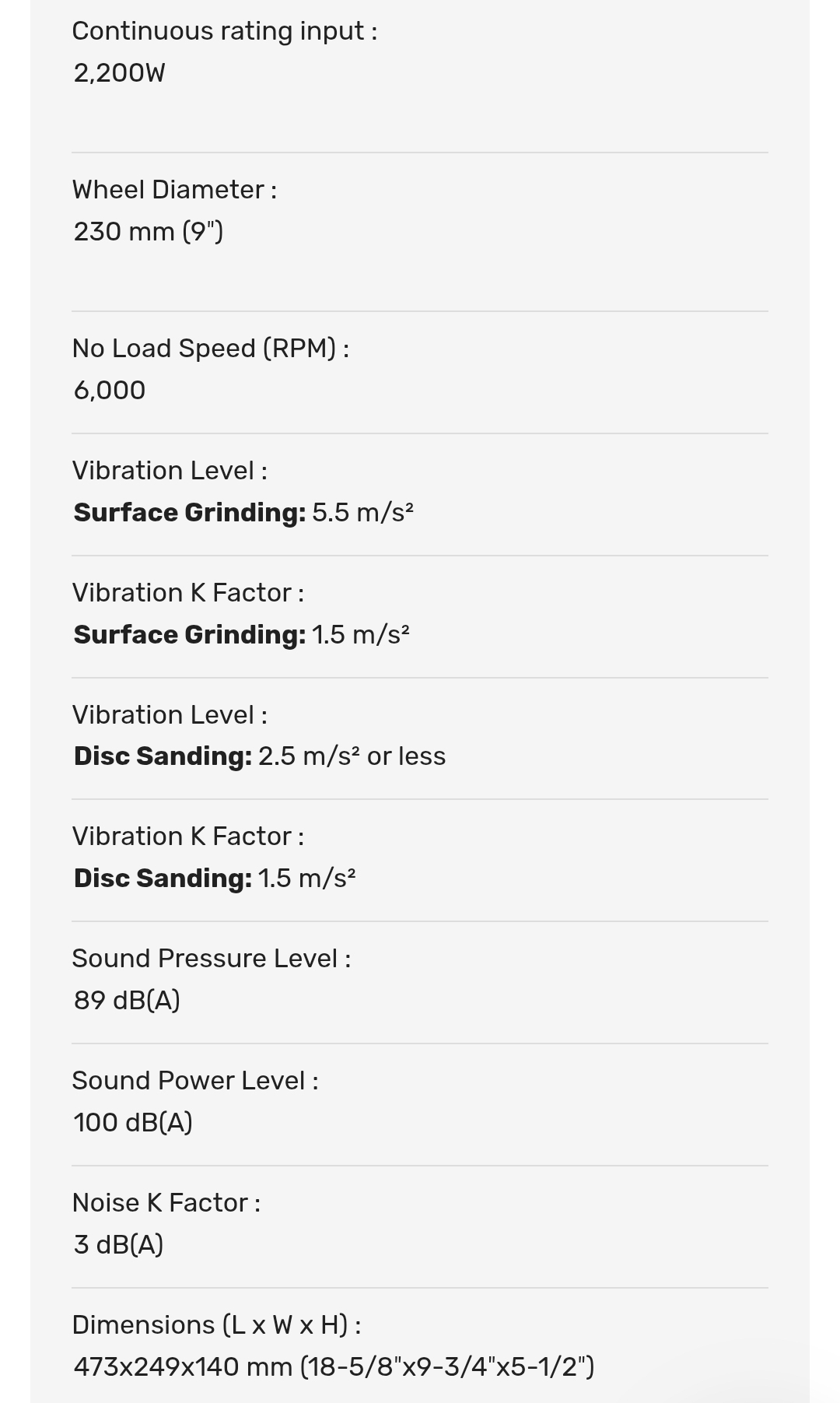Click the No Load Speed (RPM) label
840x1403 pixels.
[x=210, y=349]
